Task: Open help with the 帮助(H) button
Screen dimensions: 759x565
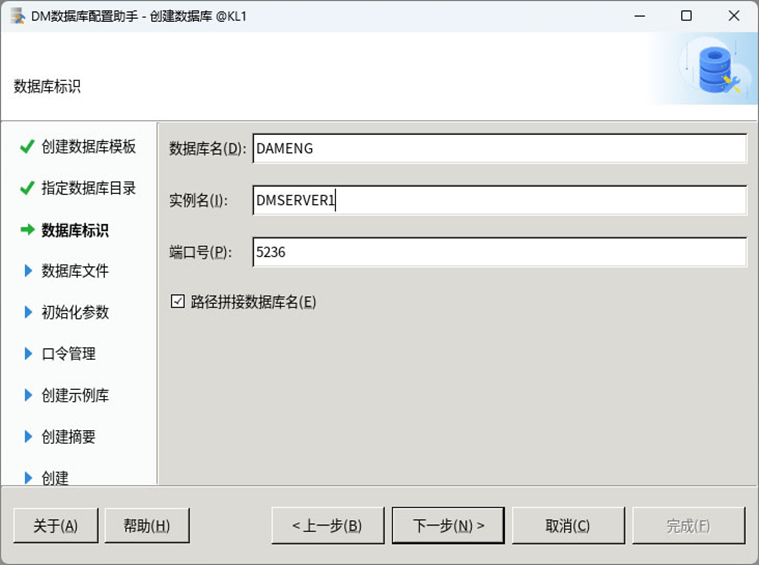Action: pyautogui.click(x=147, y=526)
